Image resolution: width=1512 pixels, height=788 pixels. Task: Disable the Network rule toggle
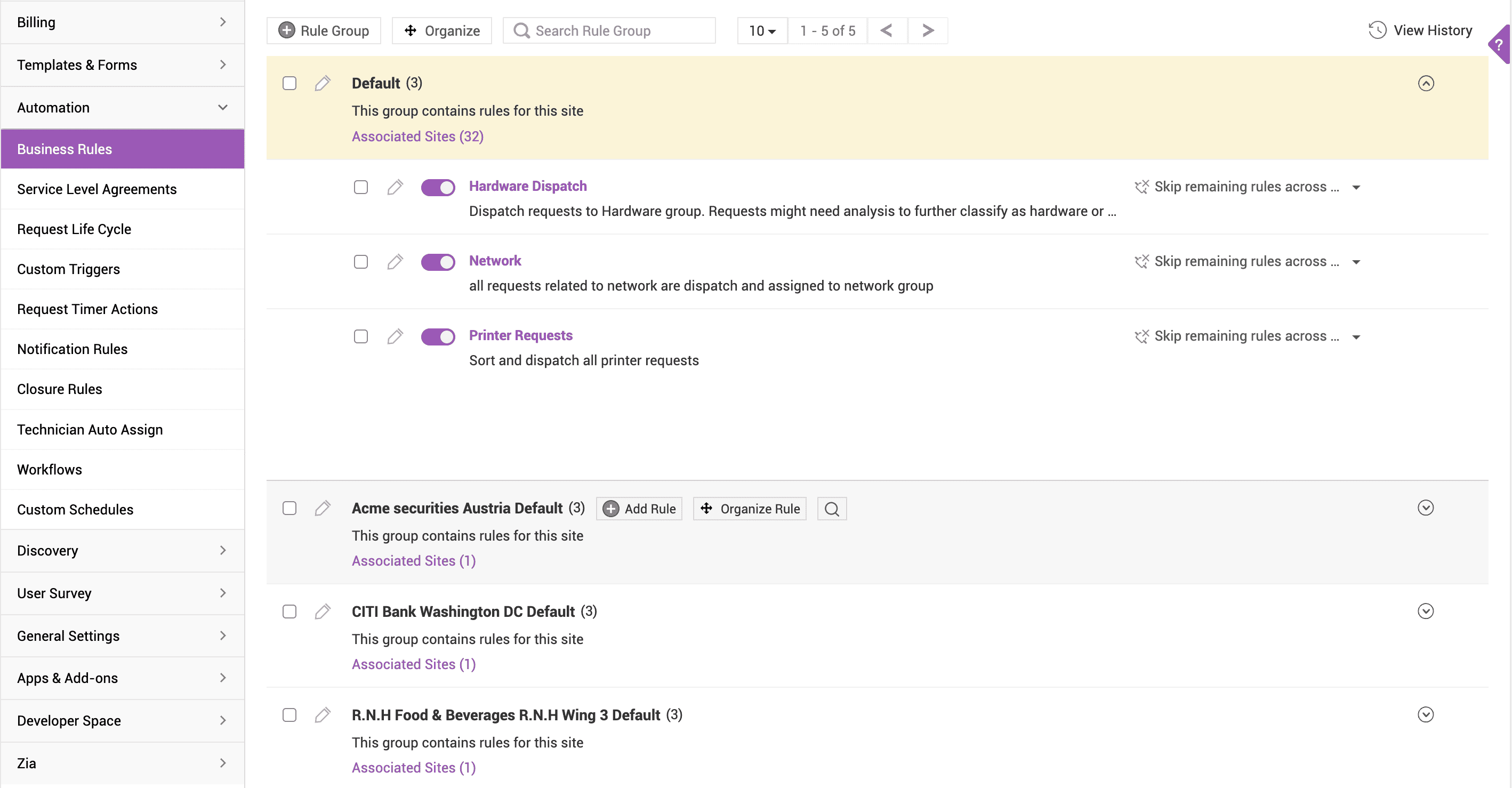438,262
